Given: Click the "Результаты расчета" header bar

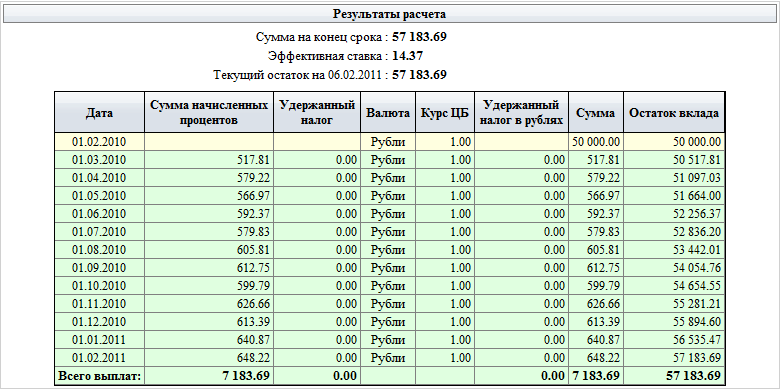Looking at the screenshot, I should coord(390,14).
